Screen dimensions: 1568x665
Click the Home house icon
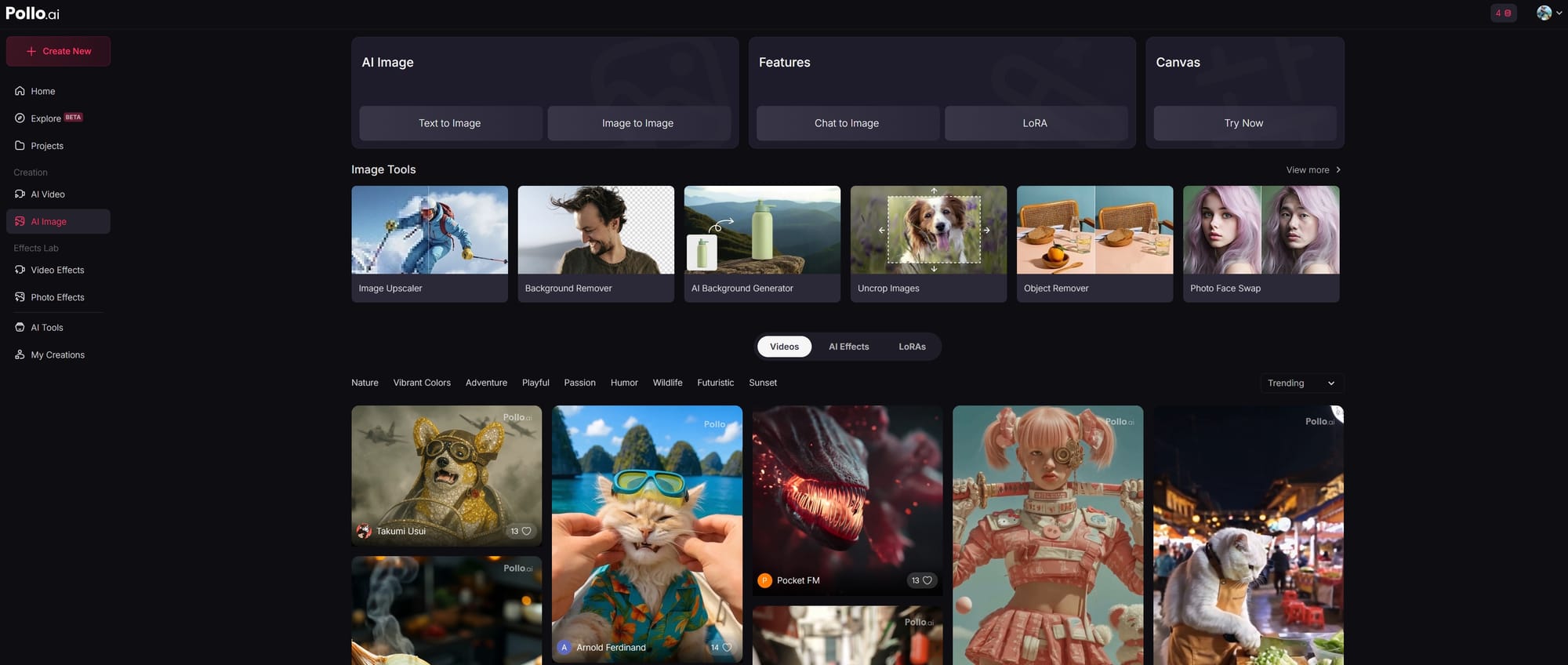click(x=20, y=91)
